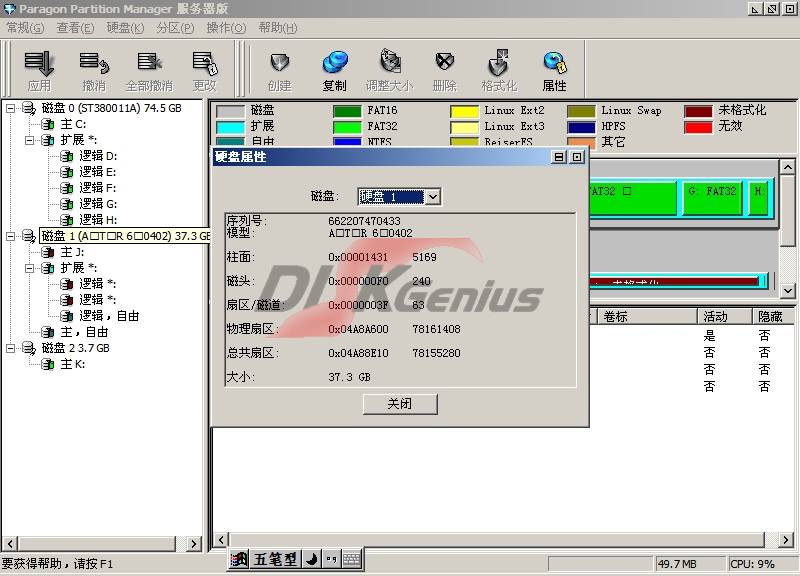The height and width of the screenshot is (576, 800).
Task: Click the 复制 (Copy) partition icon
Action: point(335,64)
